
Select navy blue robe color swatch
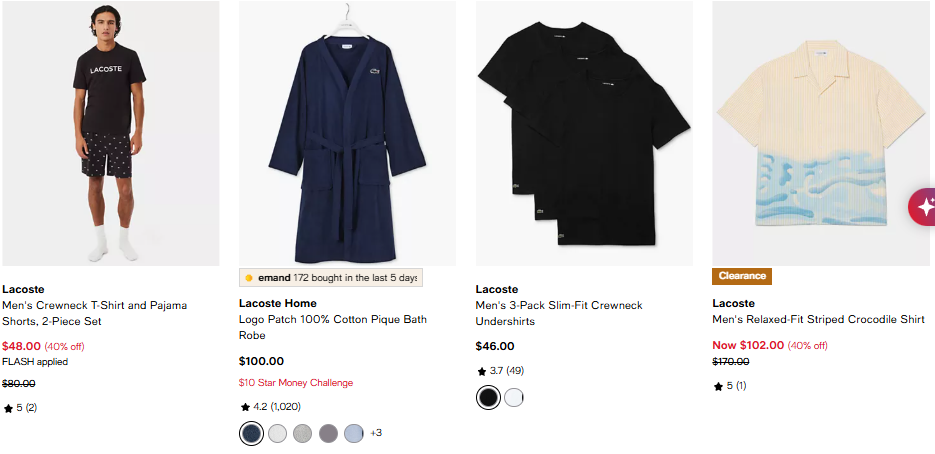[x=251, y=433]
